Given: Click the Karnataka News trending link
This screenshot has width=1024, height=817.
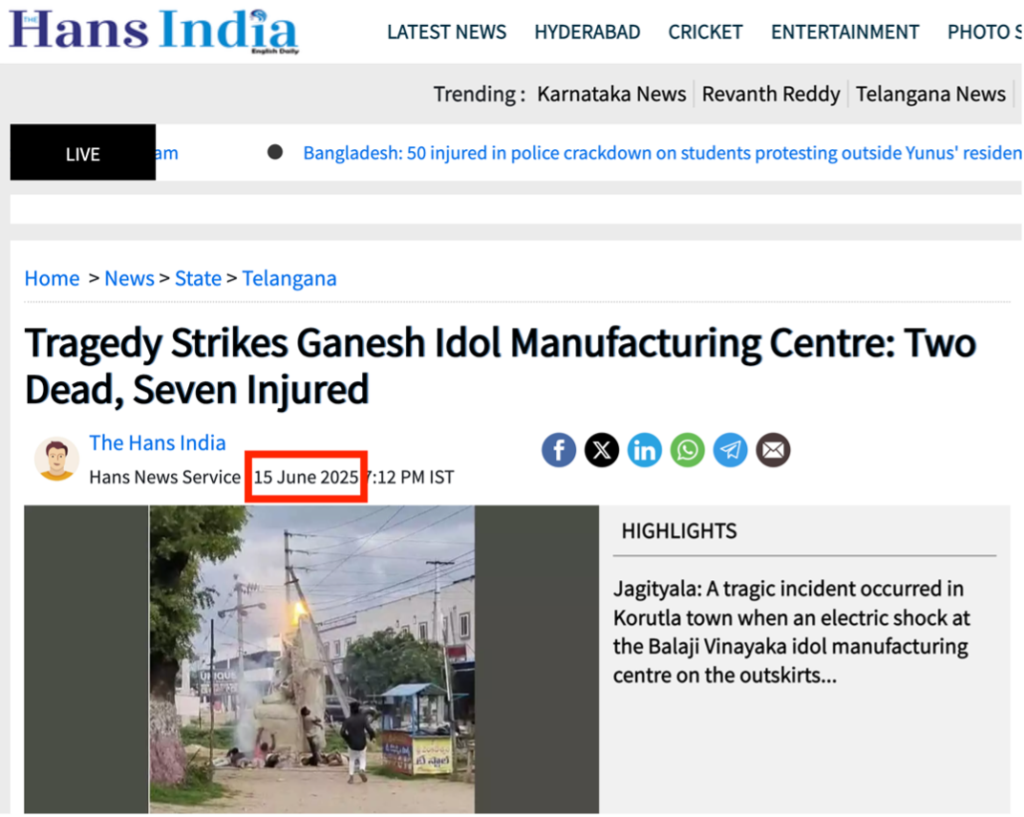Looking at the screenshot, I should 611,94.
